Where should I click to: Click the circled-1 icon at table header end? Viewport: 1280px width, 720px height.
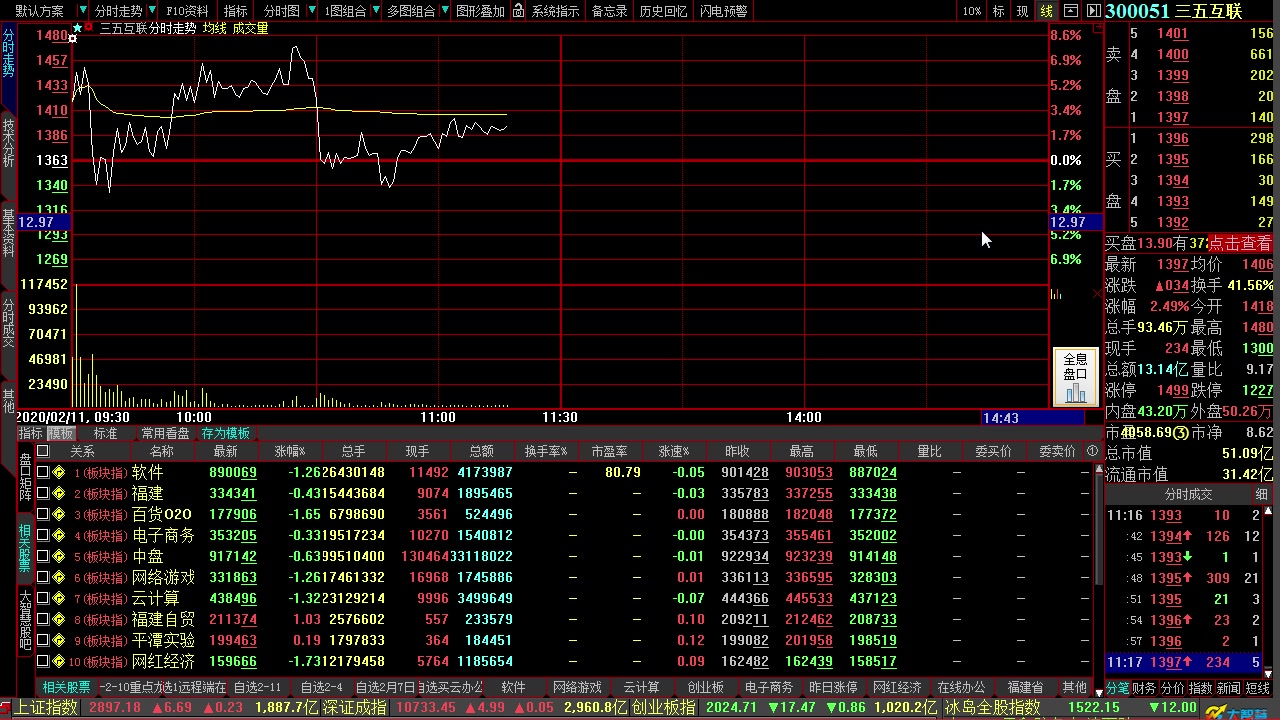[1092, 451]
